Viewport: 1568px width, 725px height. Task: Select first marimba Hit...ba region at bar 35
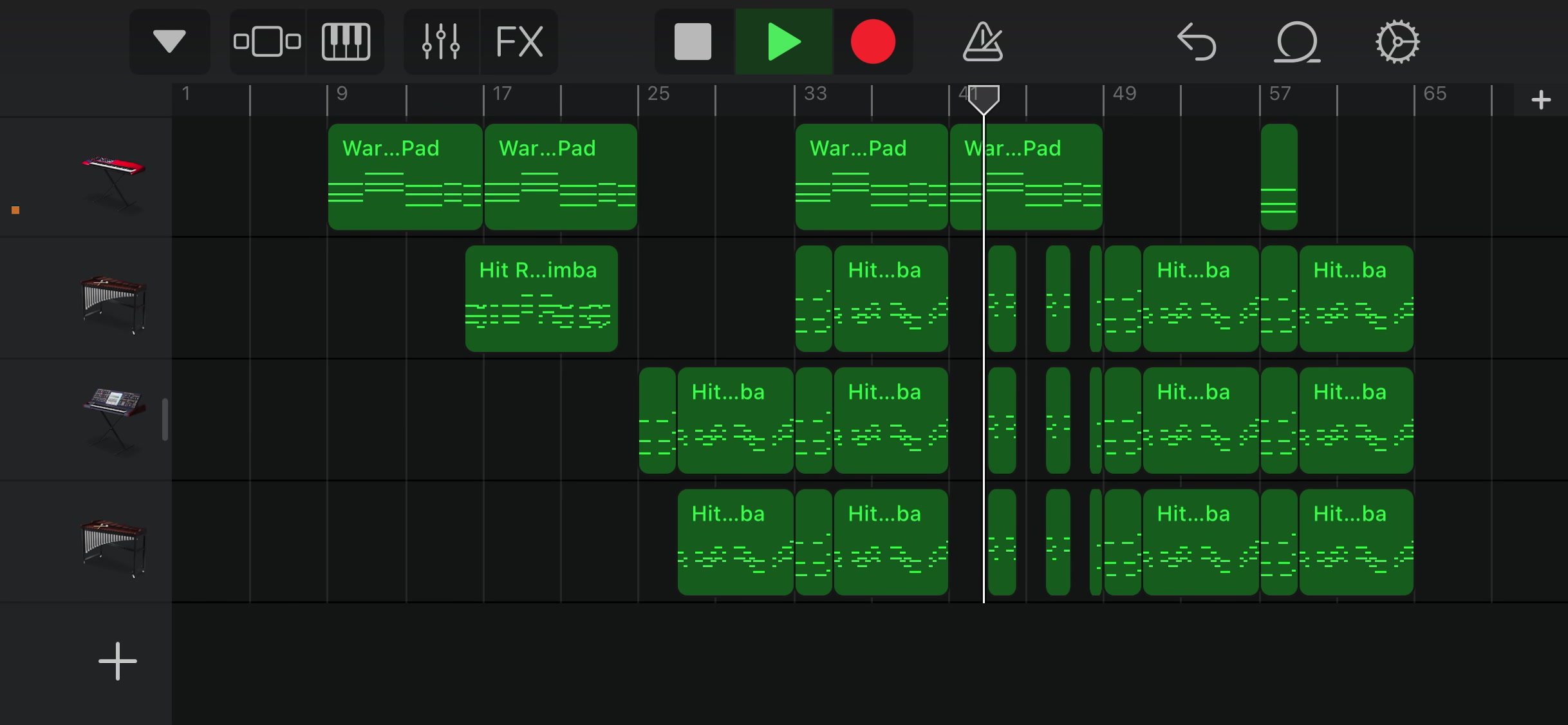pyautogui.click(x=891, y=298)
